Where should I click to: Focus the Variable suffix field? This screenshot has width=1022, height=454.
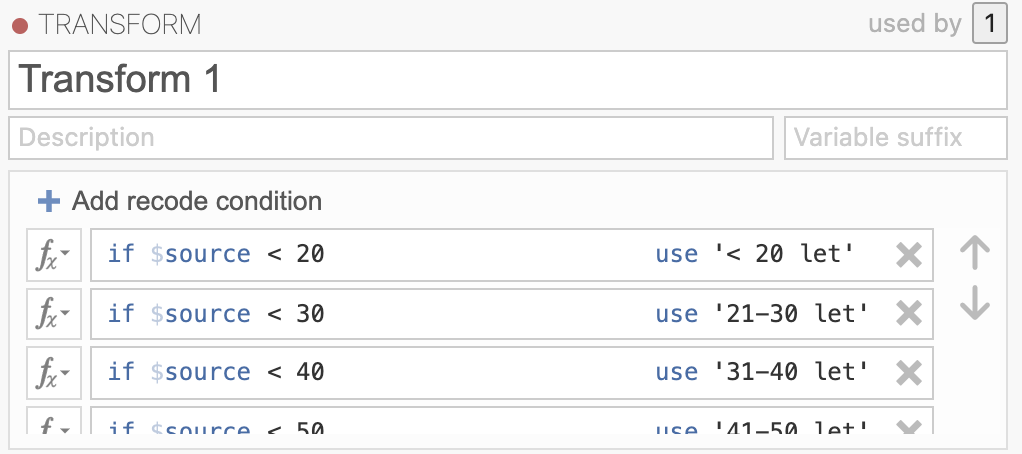pyautogui.click(x=896, y=137)
